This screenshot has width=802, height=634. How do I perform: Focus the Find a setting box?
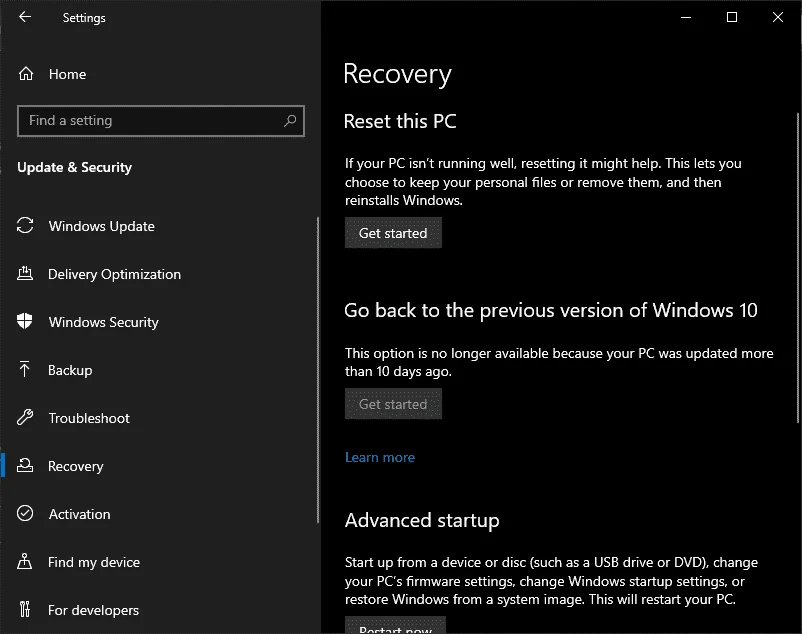tap(161, 121)
